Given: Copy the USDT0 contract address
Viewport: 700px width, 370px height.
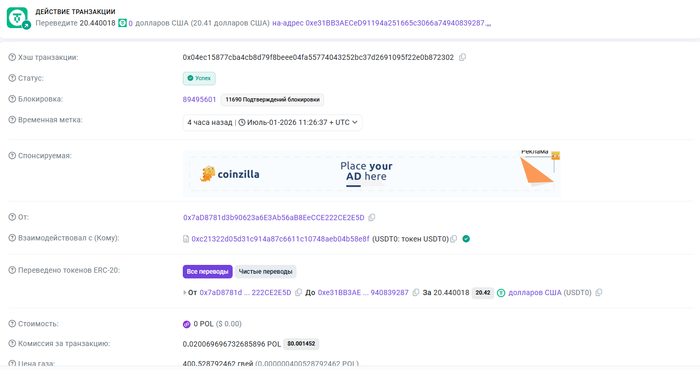Looking at the screenshot, I should pos(454,239).
